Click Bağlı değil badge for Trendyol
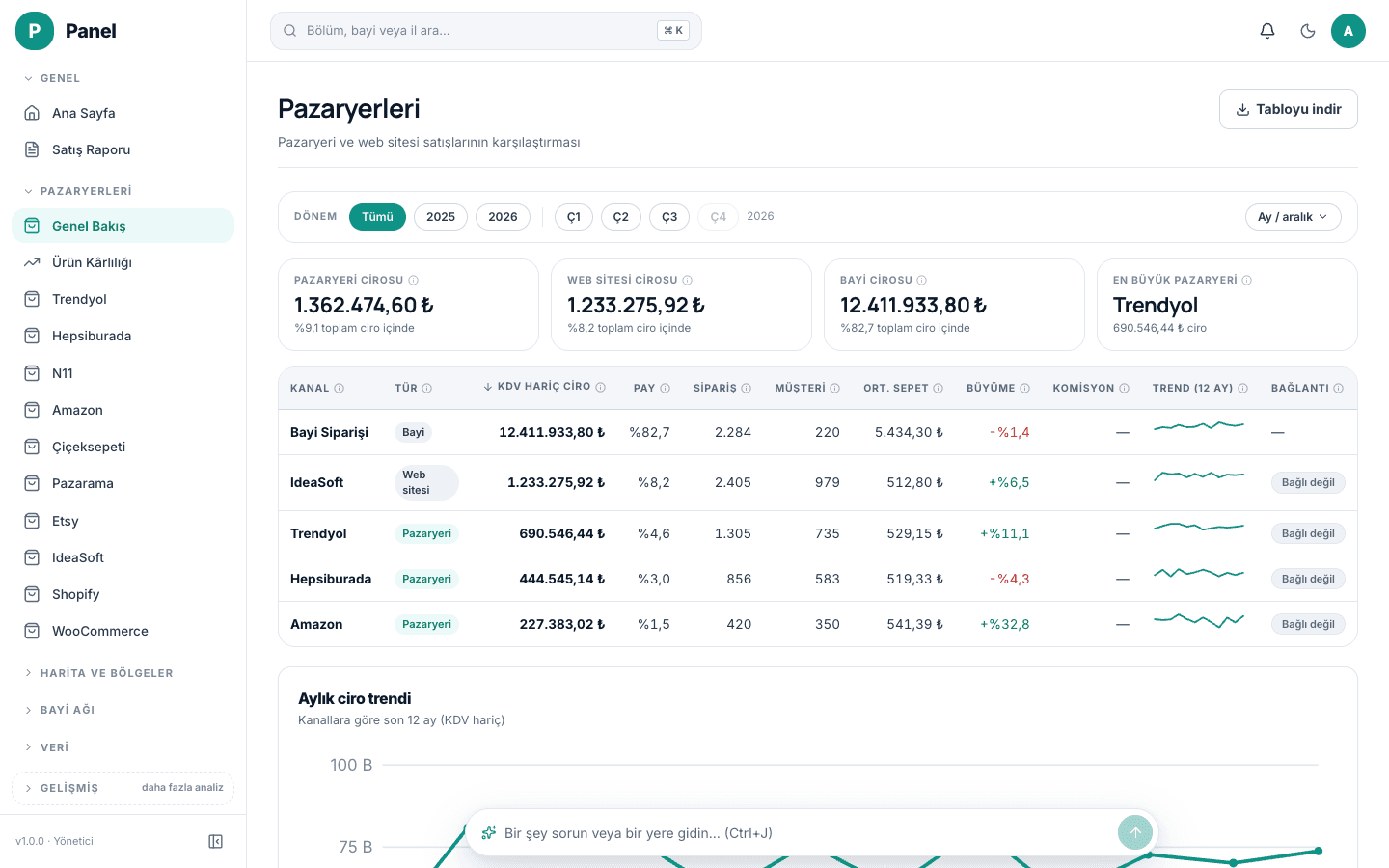 (x=1308, y=533)
